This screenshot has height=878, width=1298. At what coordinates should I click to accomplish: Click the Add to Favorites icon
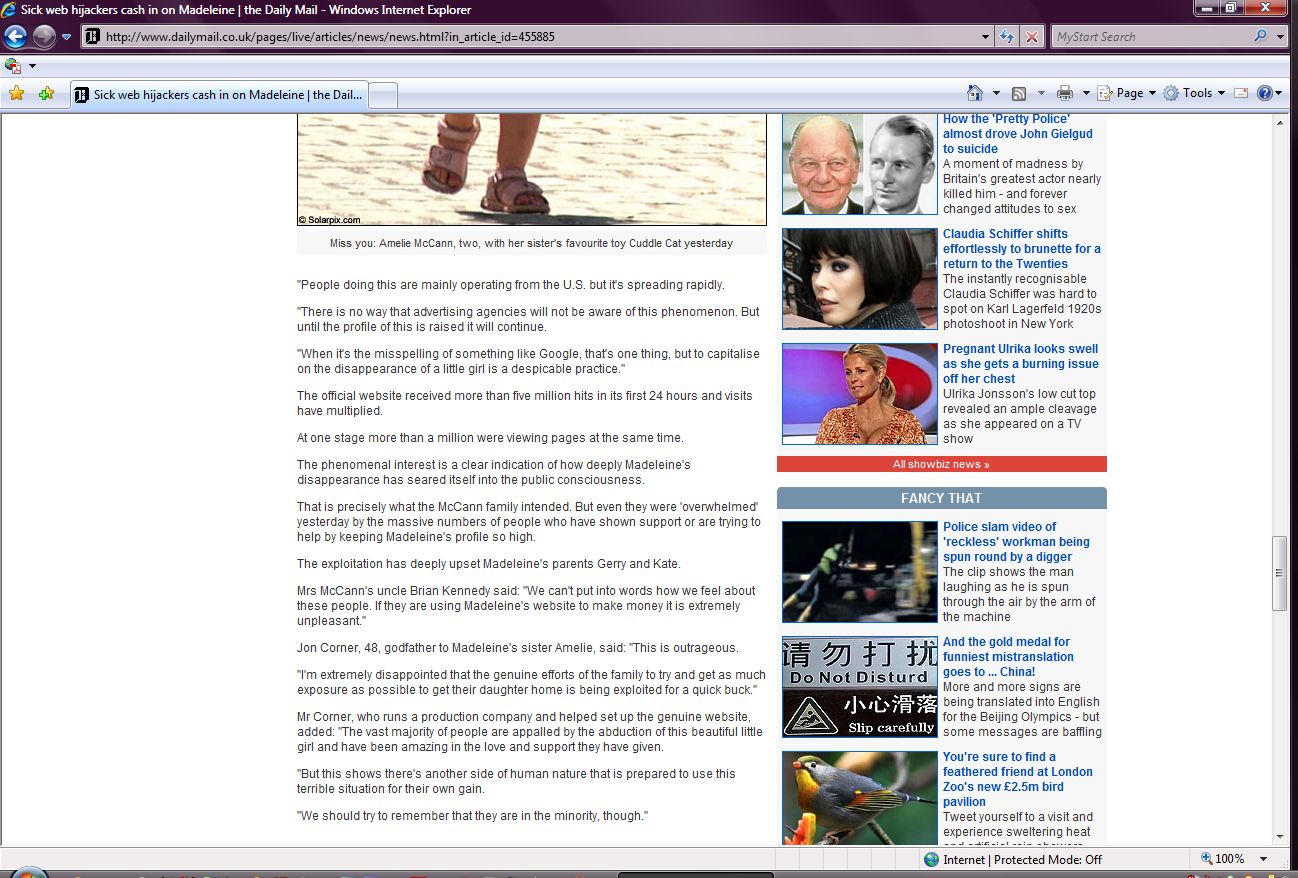tap(46, 94)
